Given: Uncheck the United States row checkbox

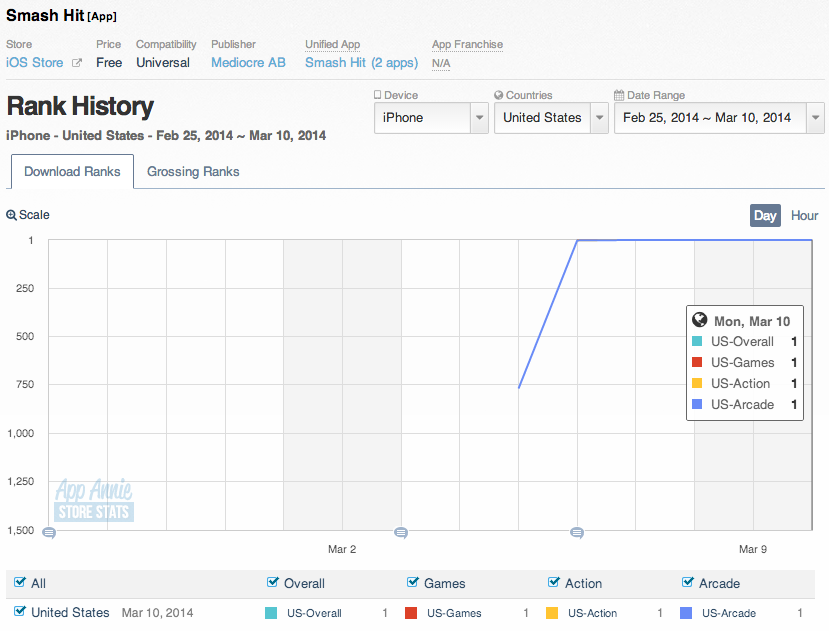Looking at the screenshot, I should [x=20, y=611].
